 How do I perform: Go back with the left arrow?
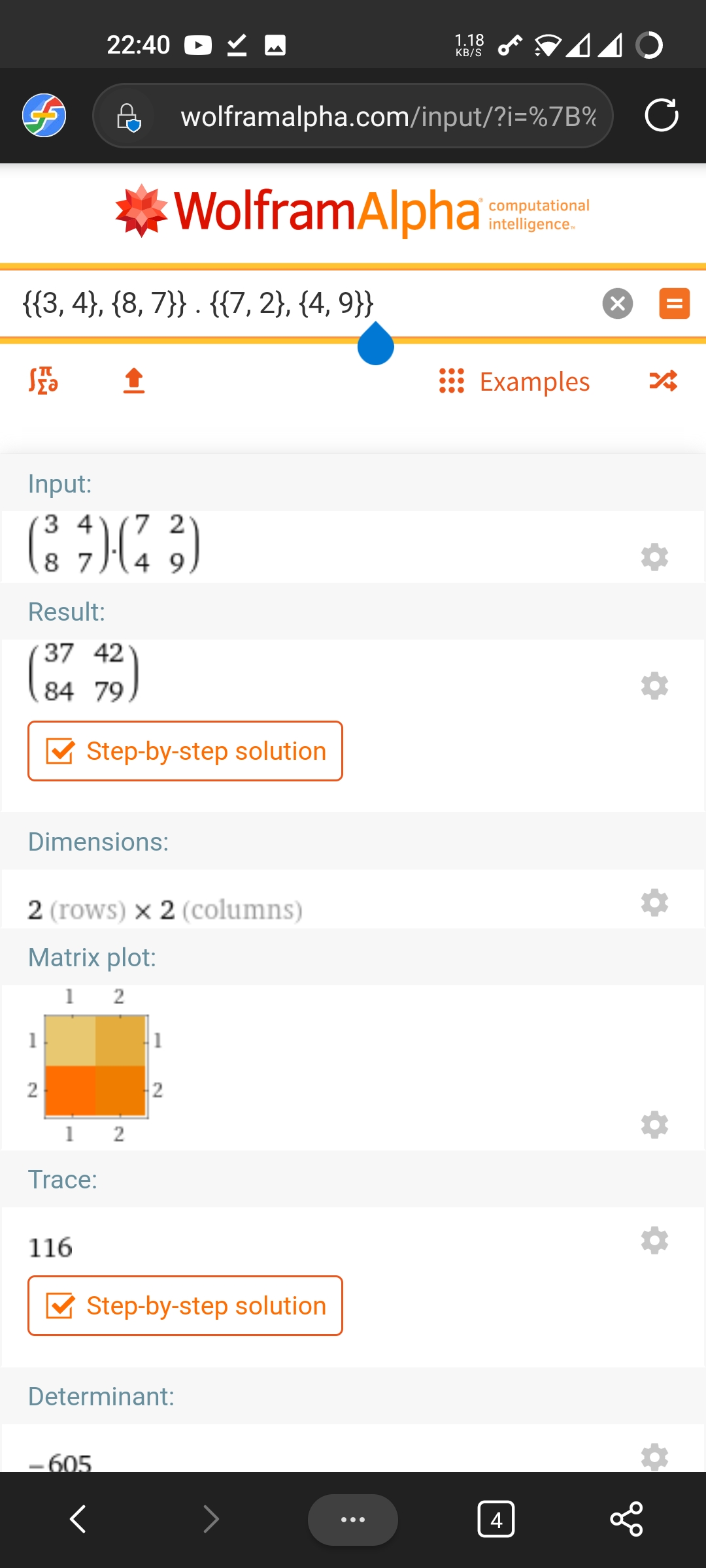pos(78,1519)
